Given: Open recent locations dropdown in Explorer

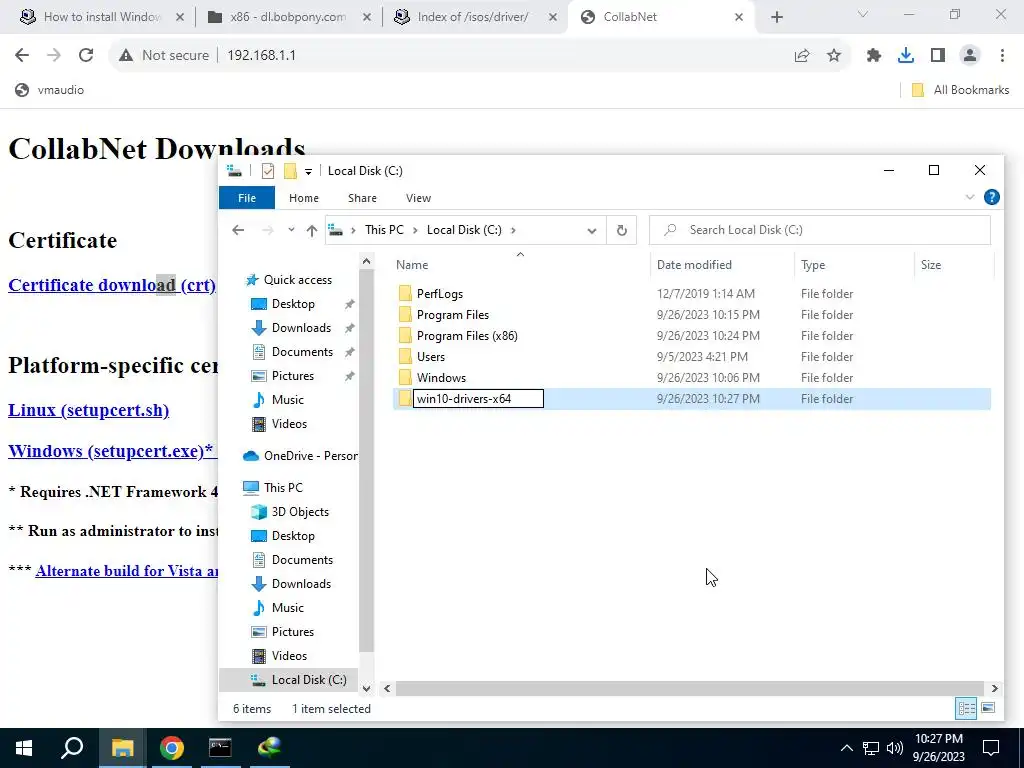Looking at the screenshot, I should (291, 230).
